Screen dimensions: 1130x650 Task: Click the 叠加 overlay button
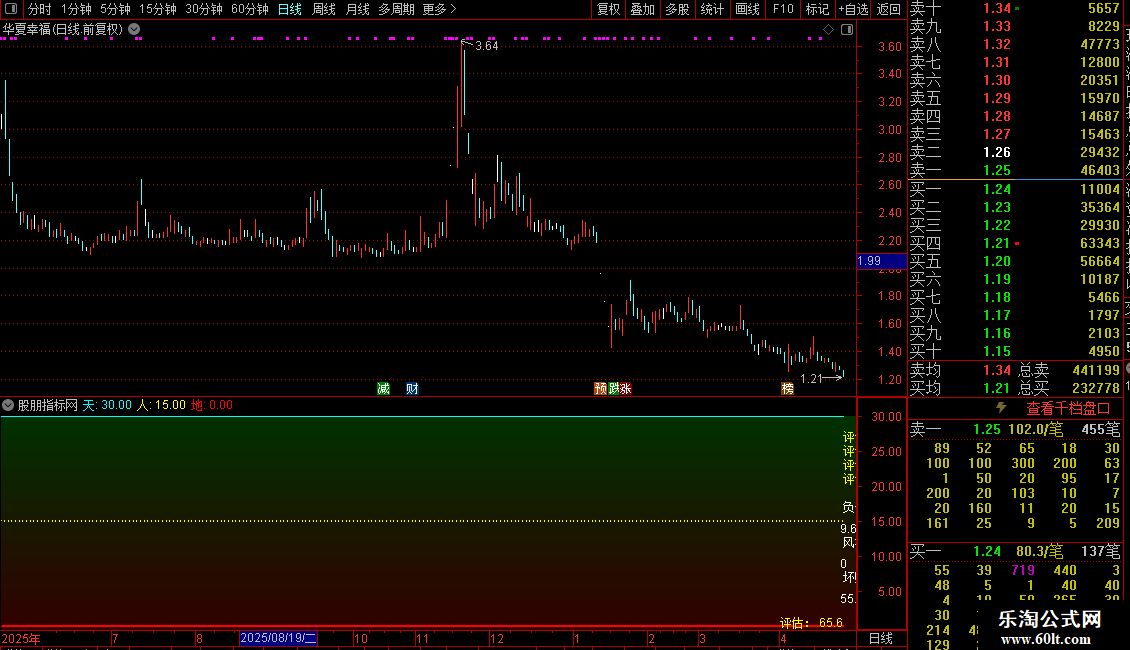[x=642, y=9]
